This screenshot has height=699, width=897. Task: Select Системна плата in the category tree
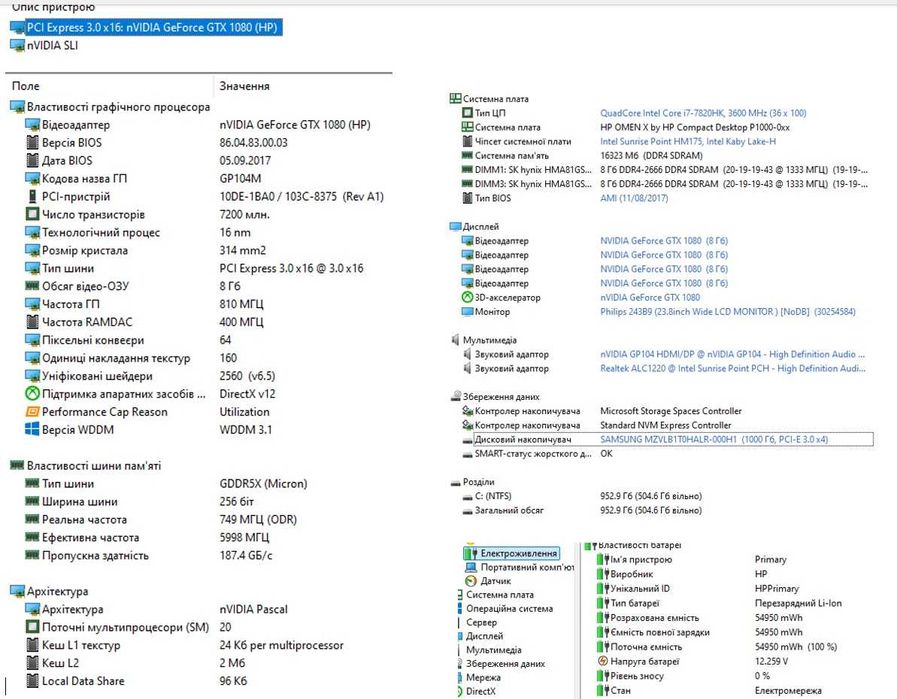[x=500, y=595]
